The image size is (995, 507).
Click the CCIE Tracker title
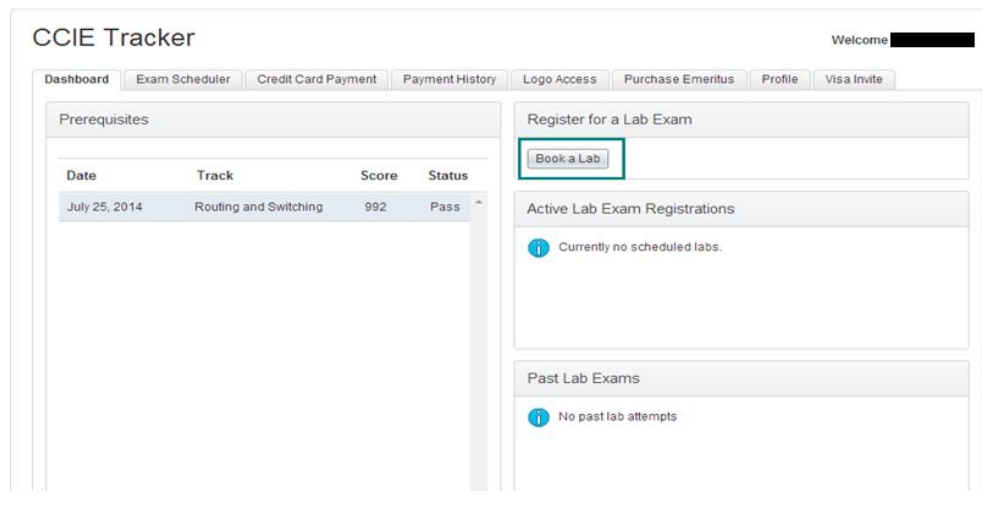(x=114, y=37)
